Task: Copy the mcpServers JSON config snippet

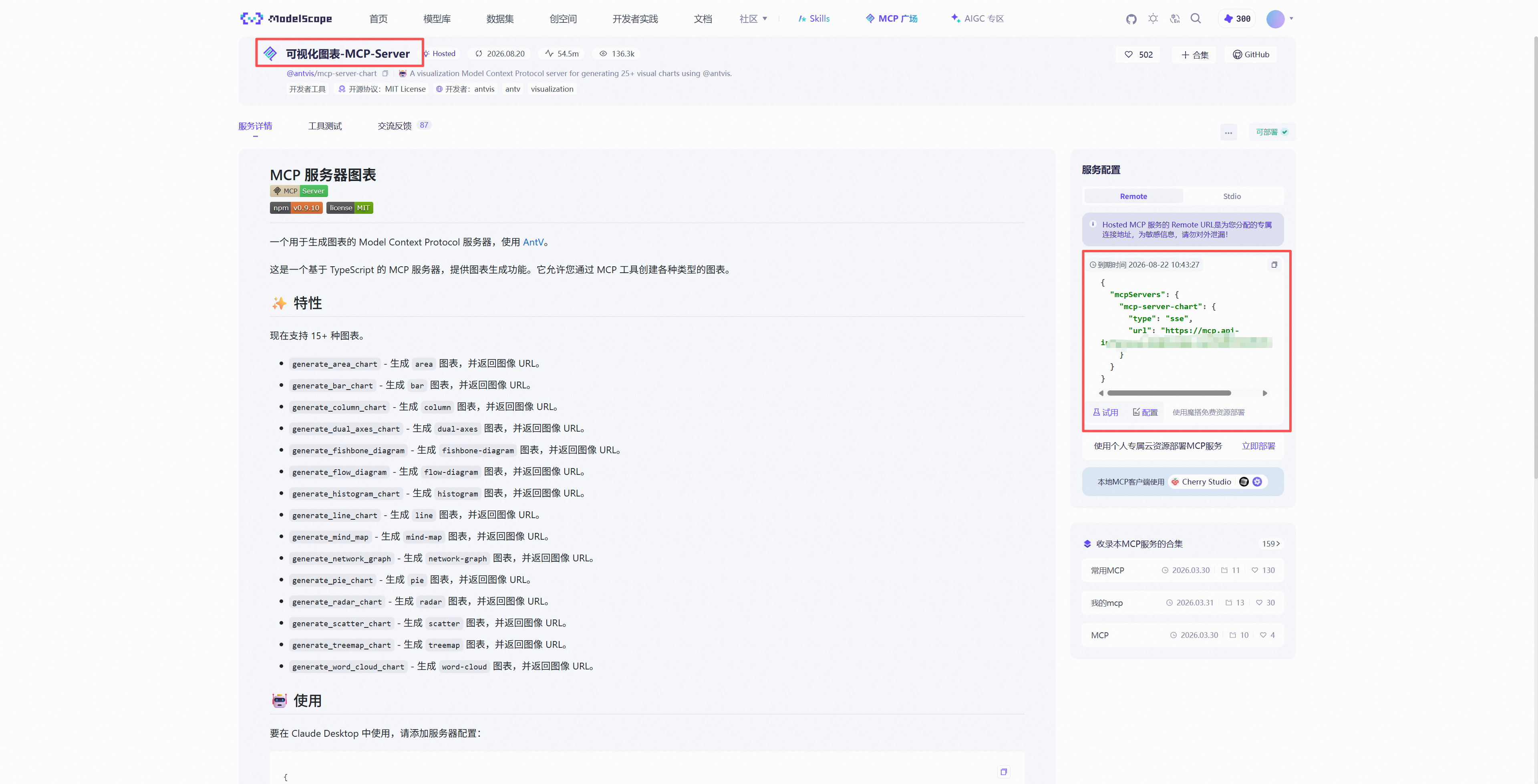Action: [1274, 265]
